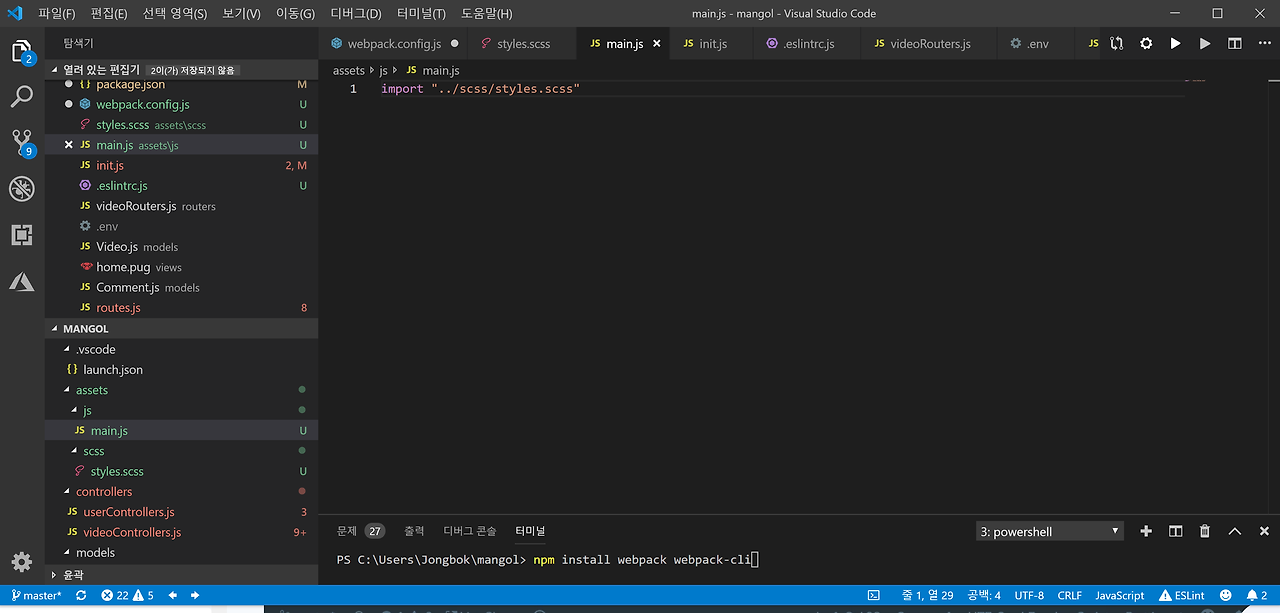Open the Azure view in activity bar

22,282
